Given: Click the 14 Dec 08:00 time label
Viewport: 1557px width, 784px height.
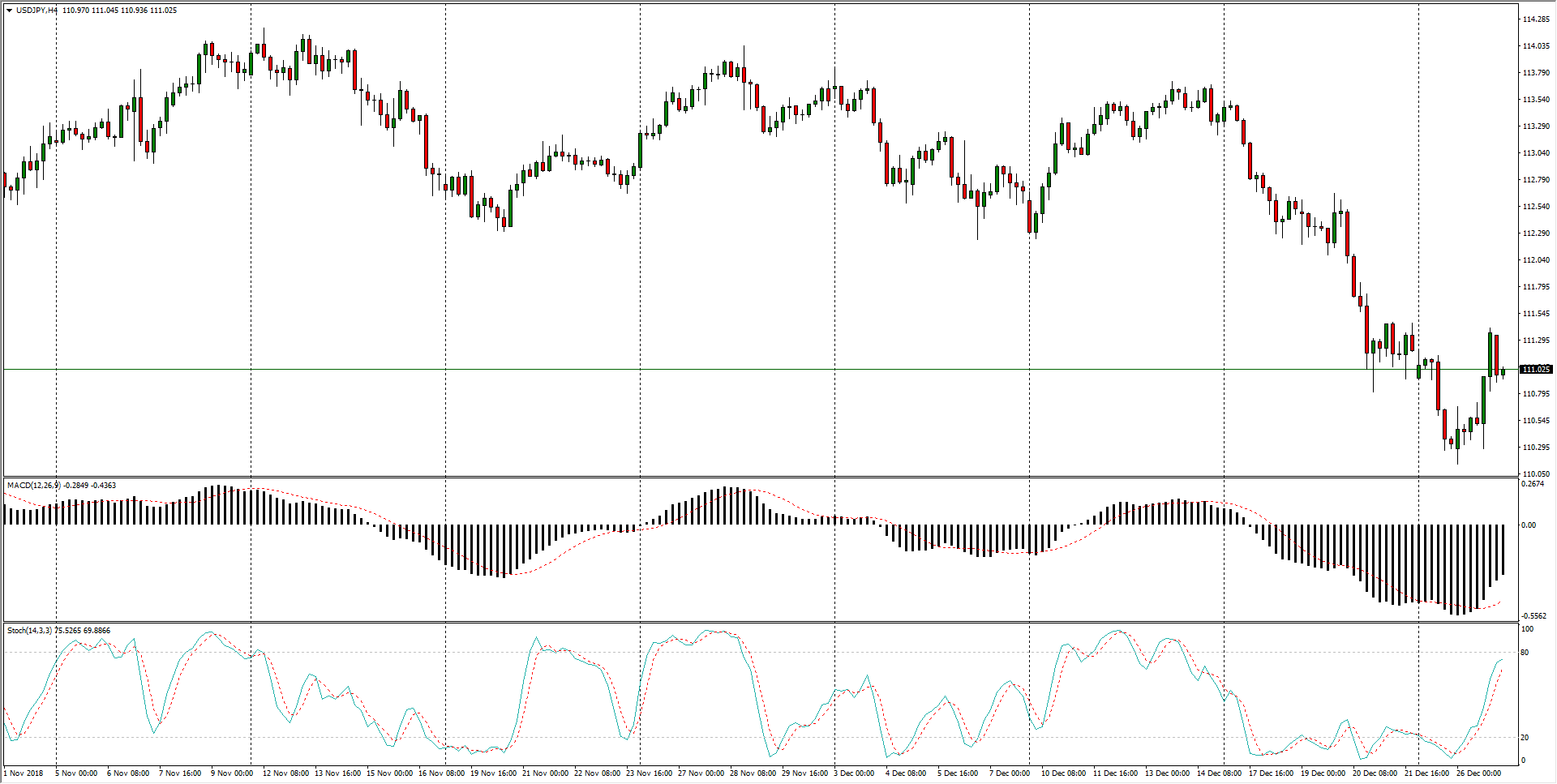Looking at the screenshot, I should [1219, 773].
